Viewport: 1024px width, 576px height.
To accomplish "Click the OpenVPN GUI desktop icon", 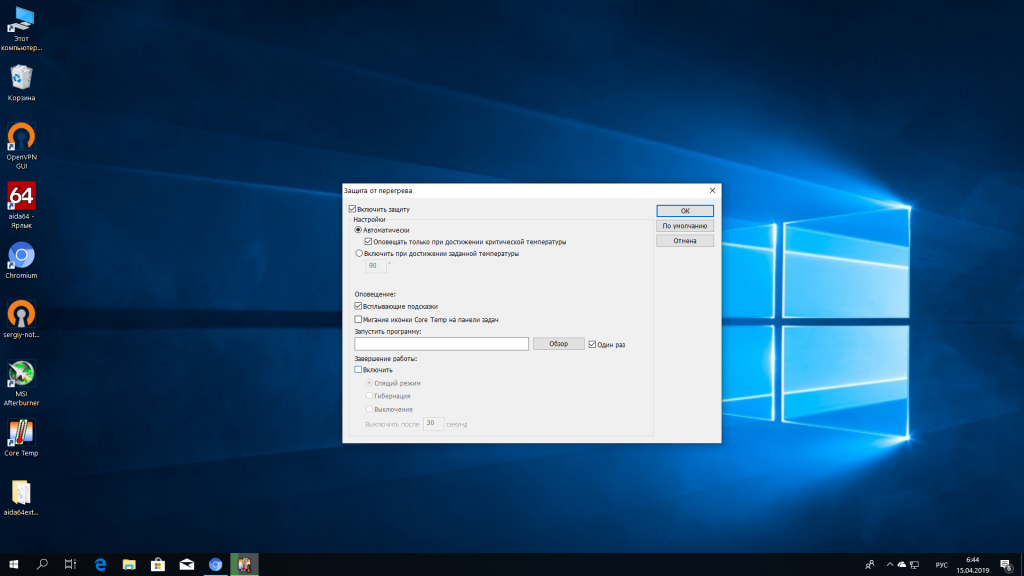I will click(x=21, y=137).
